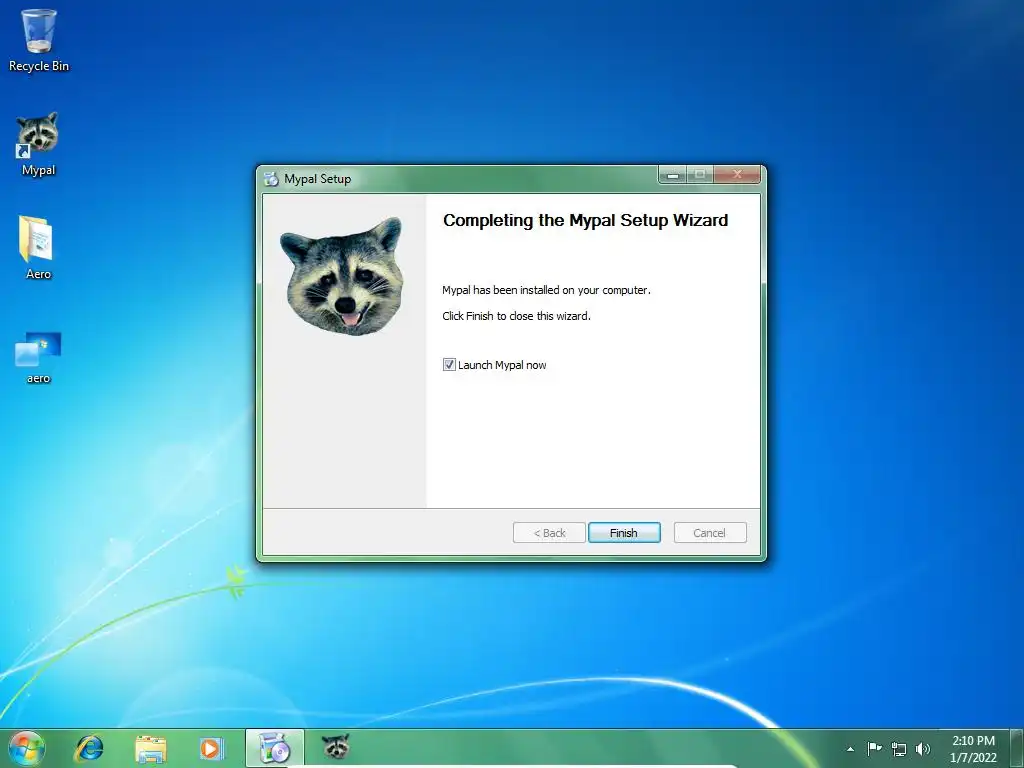This screenshot has height=768, width=1024.
Task: Click Mypal Setup title bar icon
Action: (271, 178)
